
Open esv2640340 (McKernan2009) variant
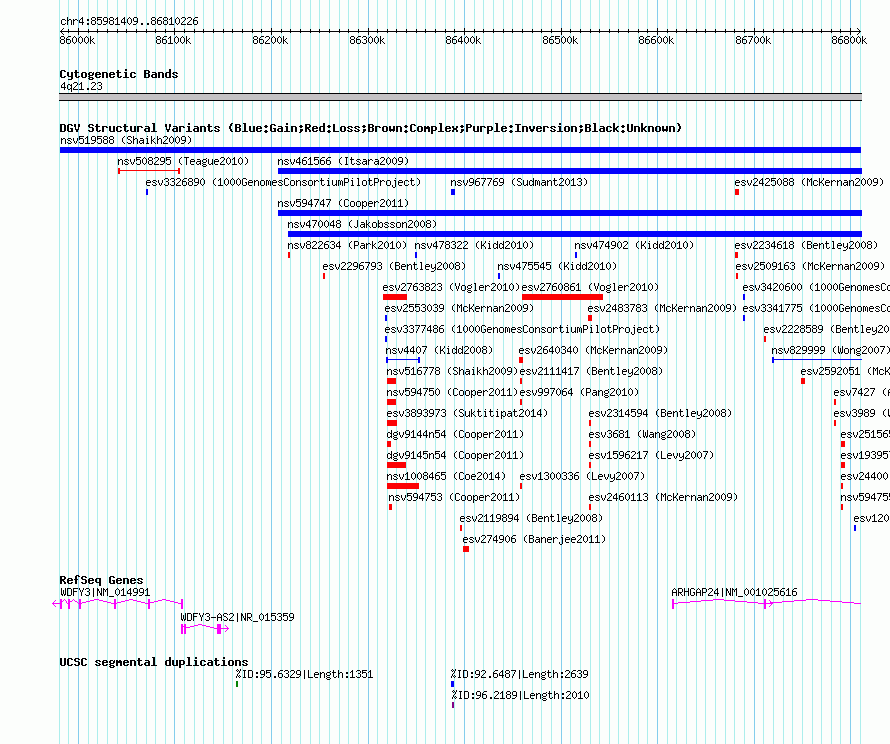coord(593,350)
